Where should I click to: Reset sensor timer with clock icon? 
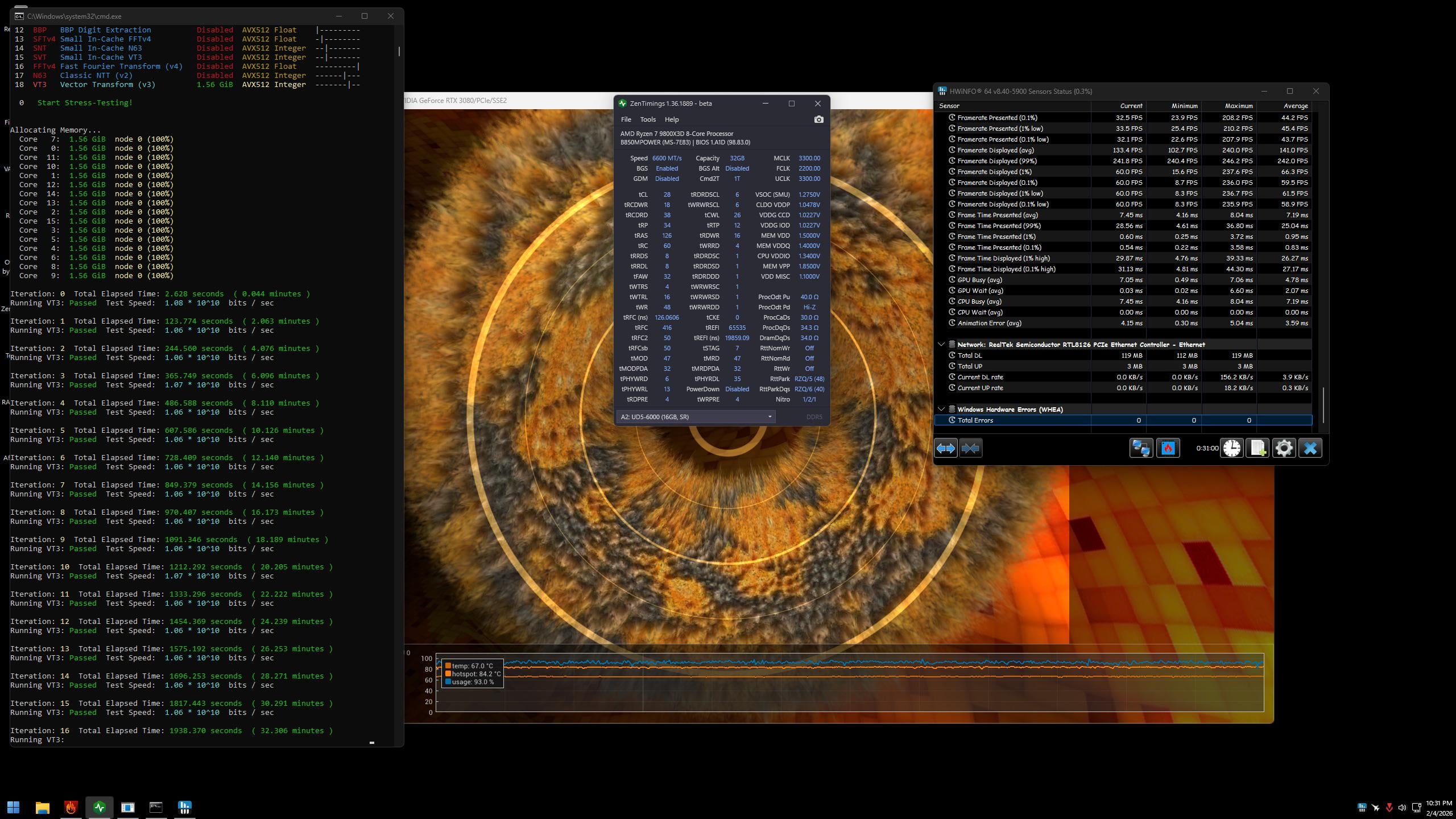tap(1231, 448)
